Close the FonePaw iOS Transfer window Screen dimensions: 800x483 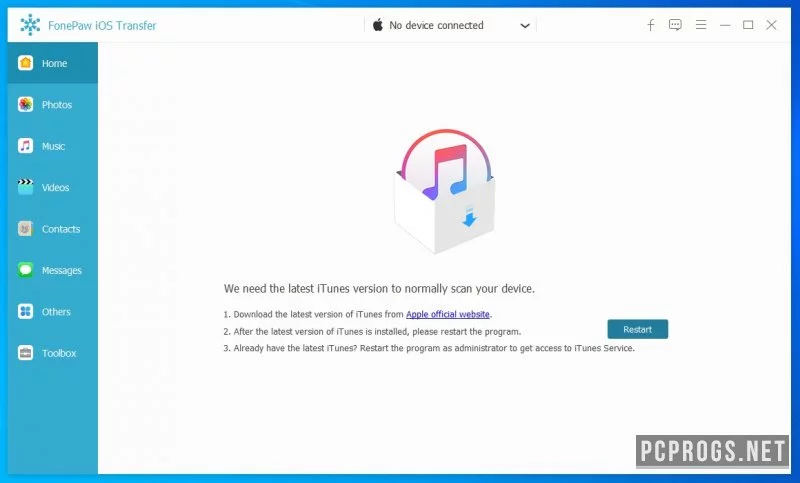coord(771,24)
